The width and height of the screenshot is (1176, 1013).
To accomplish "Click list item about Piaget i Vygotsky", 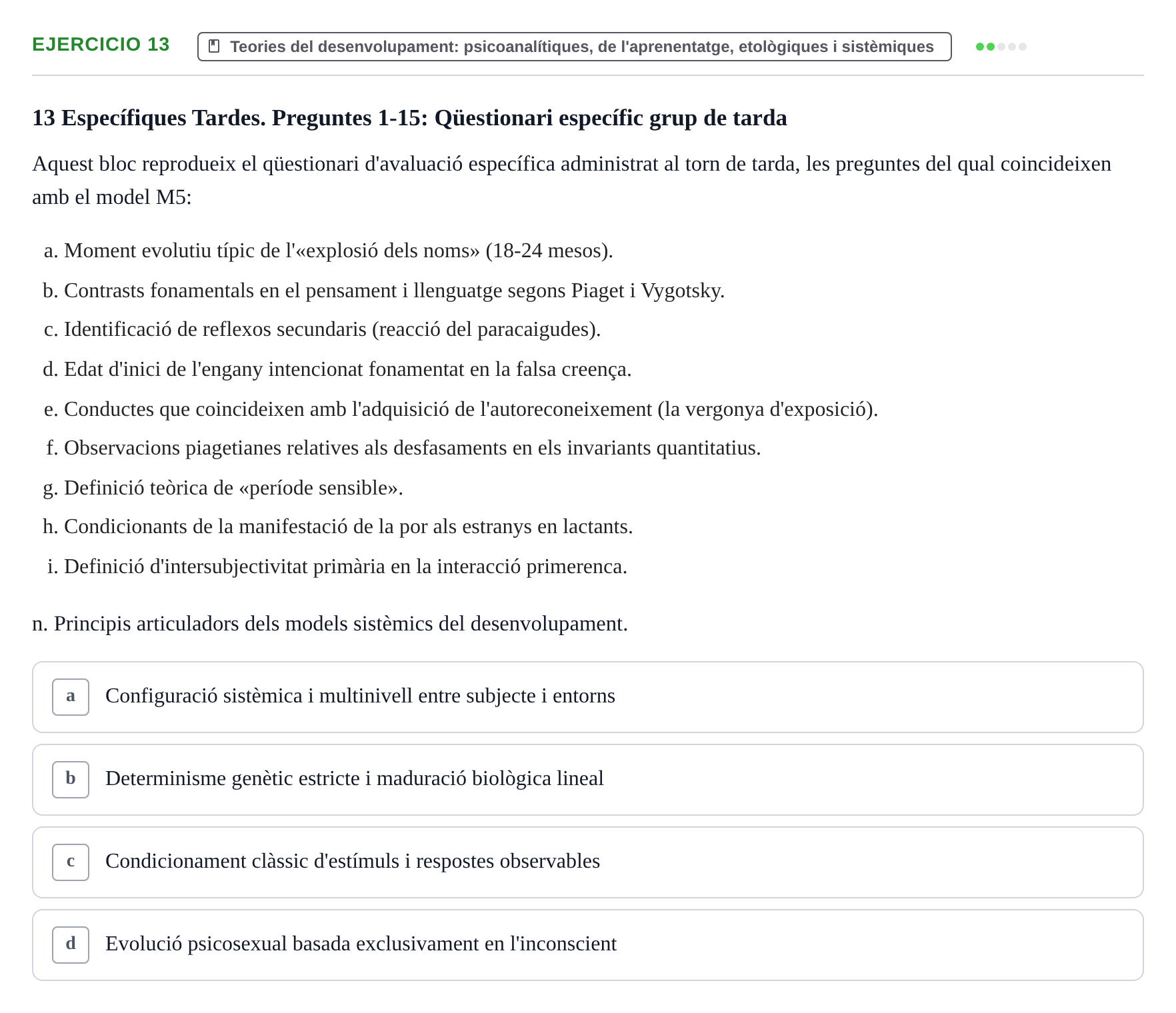I will (394, 291).
